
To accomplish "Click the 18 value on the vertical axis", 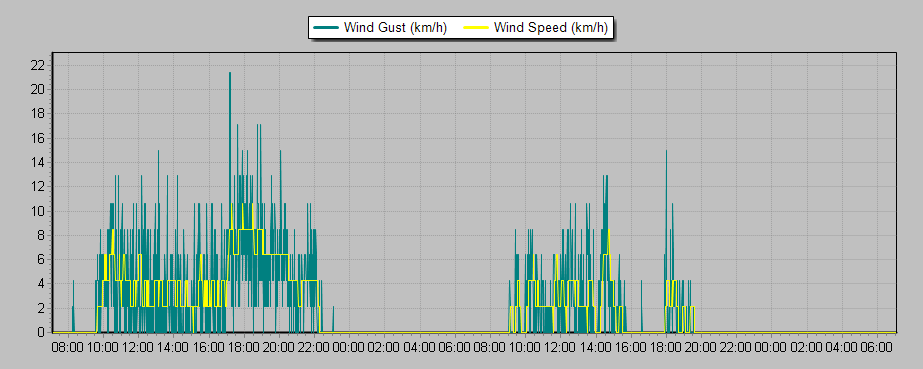I will point(38,114).
